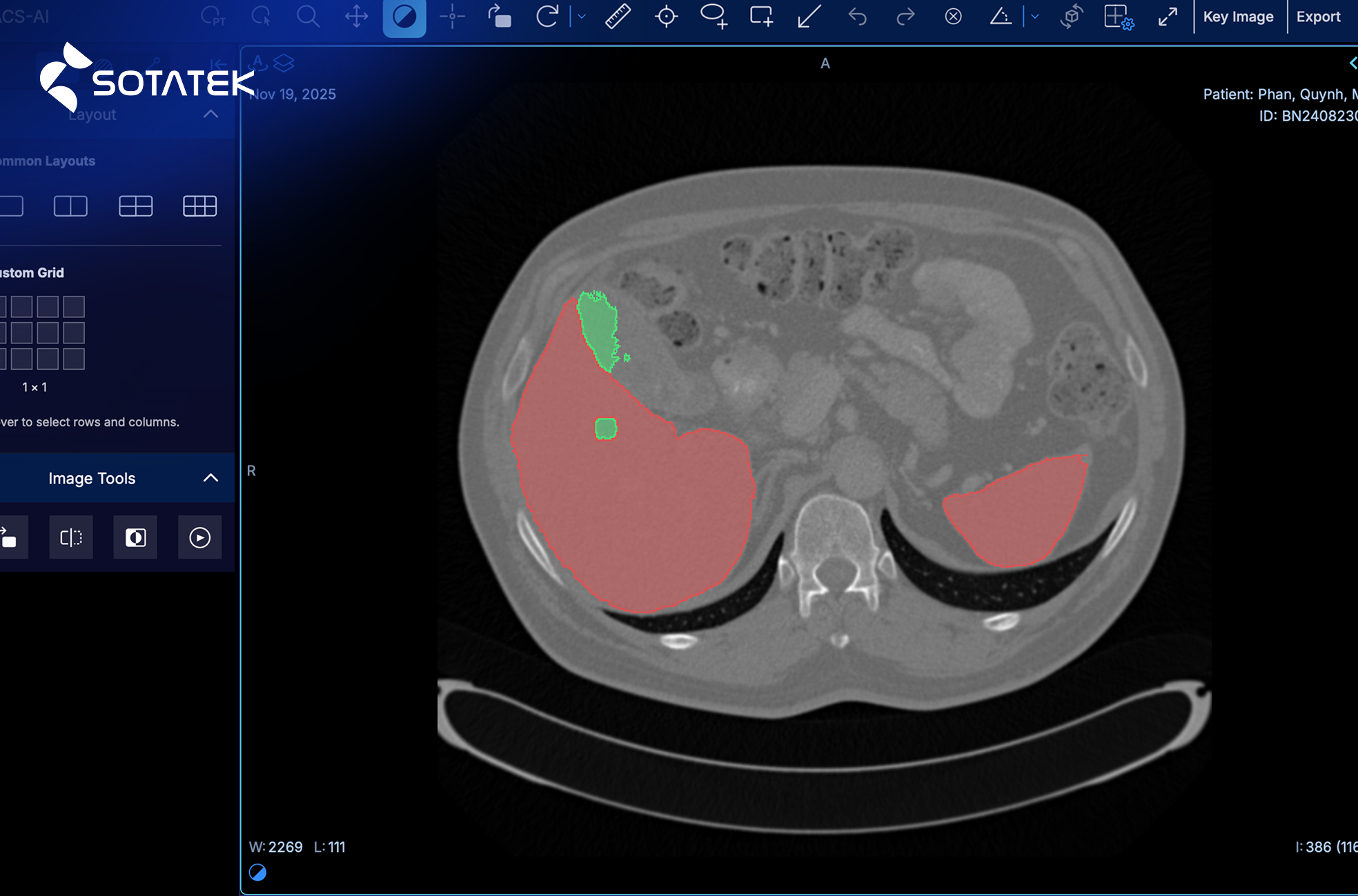Open the rotate tool dropdown arrow

[x=582, y=17]
